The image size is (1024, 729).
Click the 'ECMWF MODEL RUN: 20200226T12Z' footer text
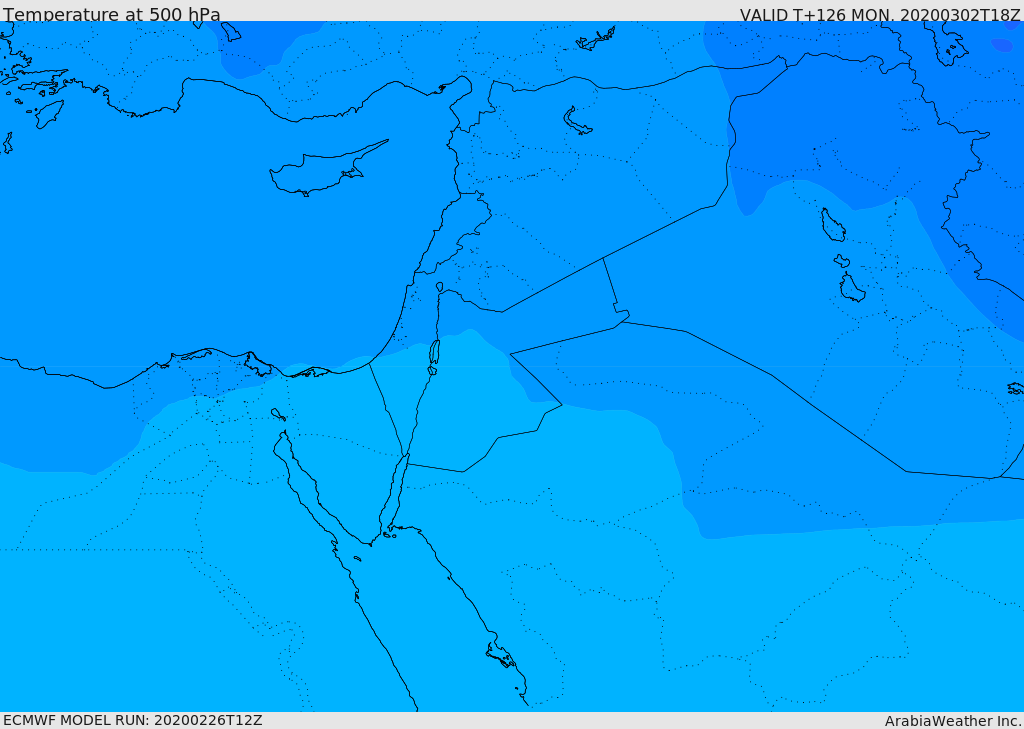click(x=133, y=720)
